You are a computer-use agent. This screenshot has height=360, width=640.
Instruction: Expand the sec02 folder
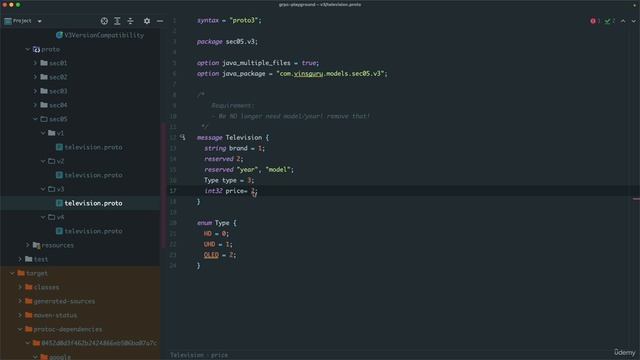(35, 77)
